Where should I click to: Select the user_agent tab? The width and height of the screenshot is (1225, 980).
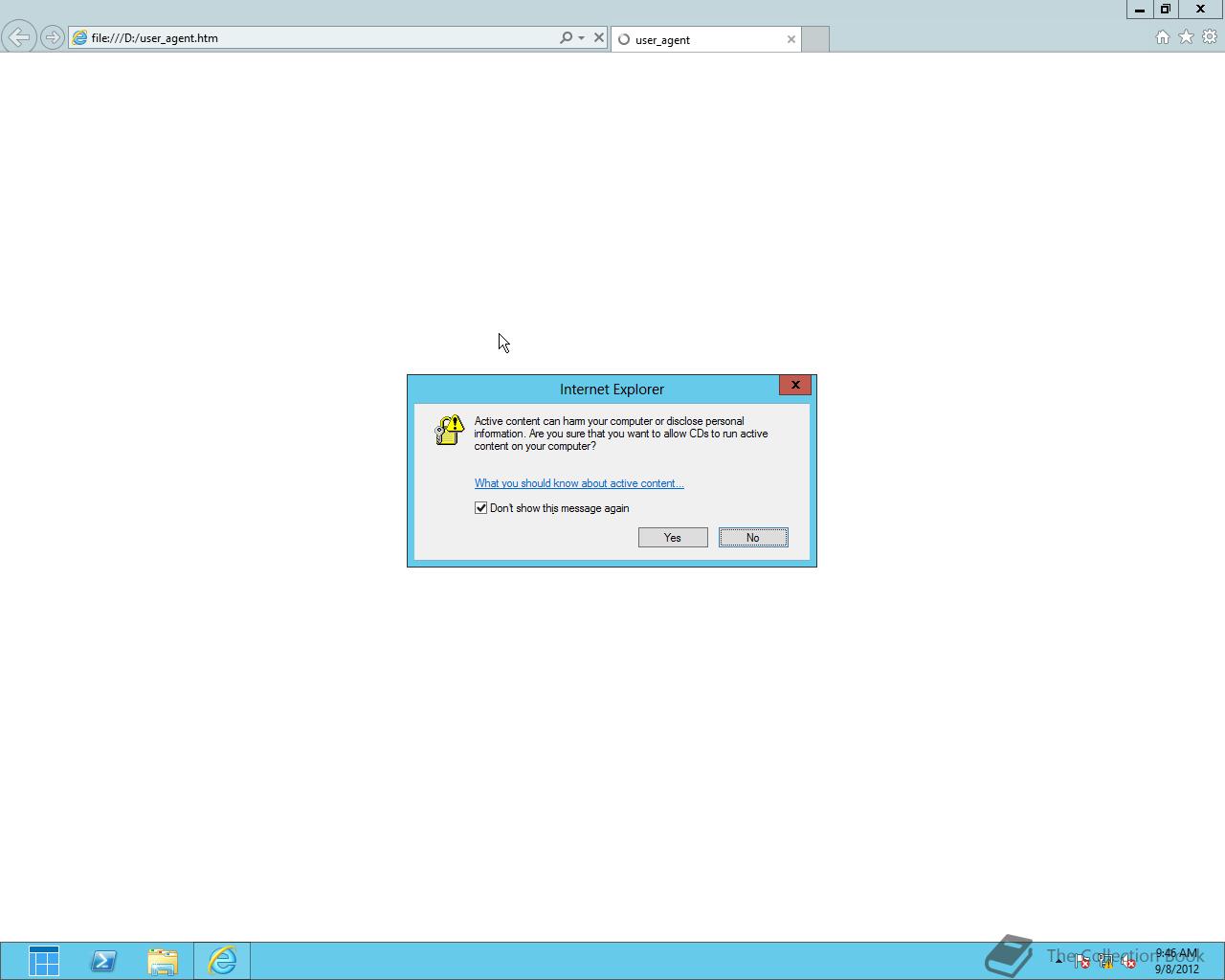click(x=705, y=39)
